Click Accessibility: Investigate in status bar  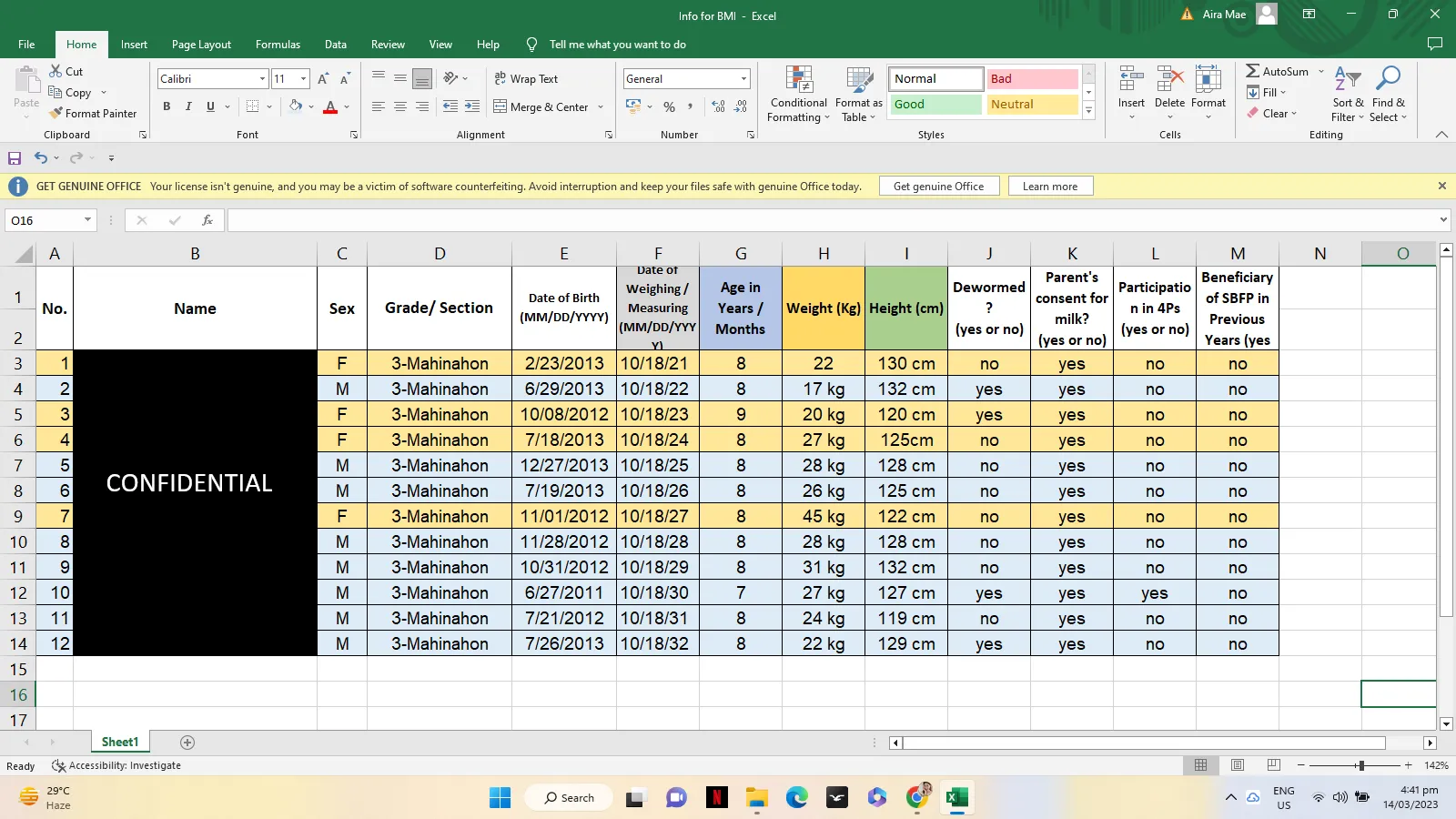point(116,765)
